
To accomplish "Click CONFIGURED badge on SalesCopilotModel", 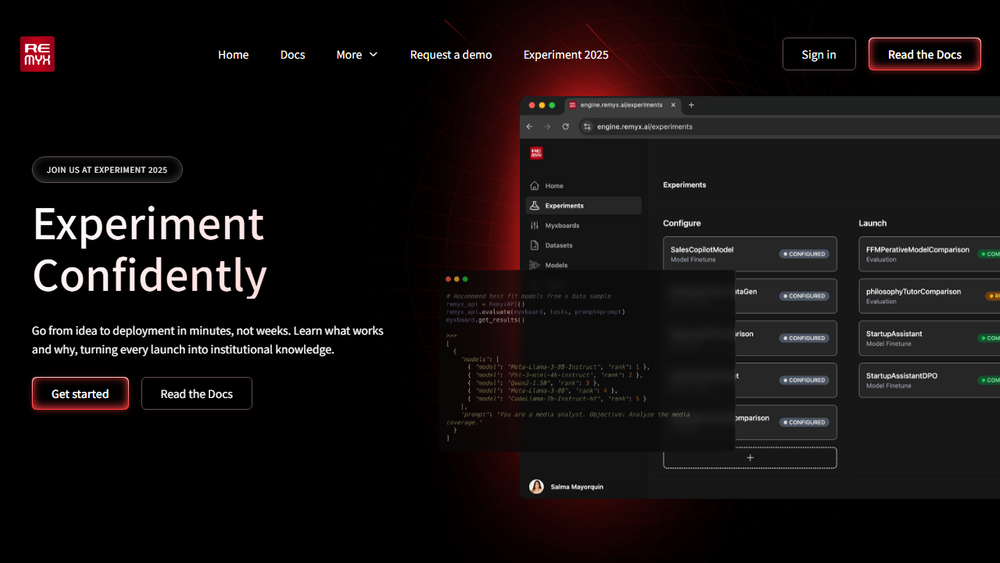I will click(804, 254).
